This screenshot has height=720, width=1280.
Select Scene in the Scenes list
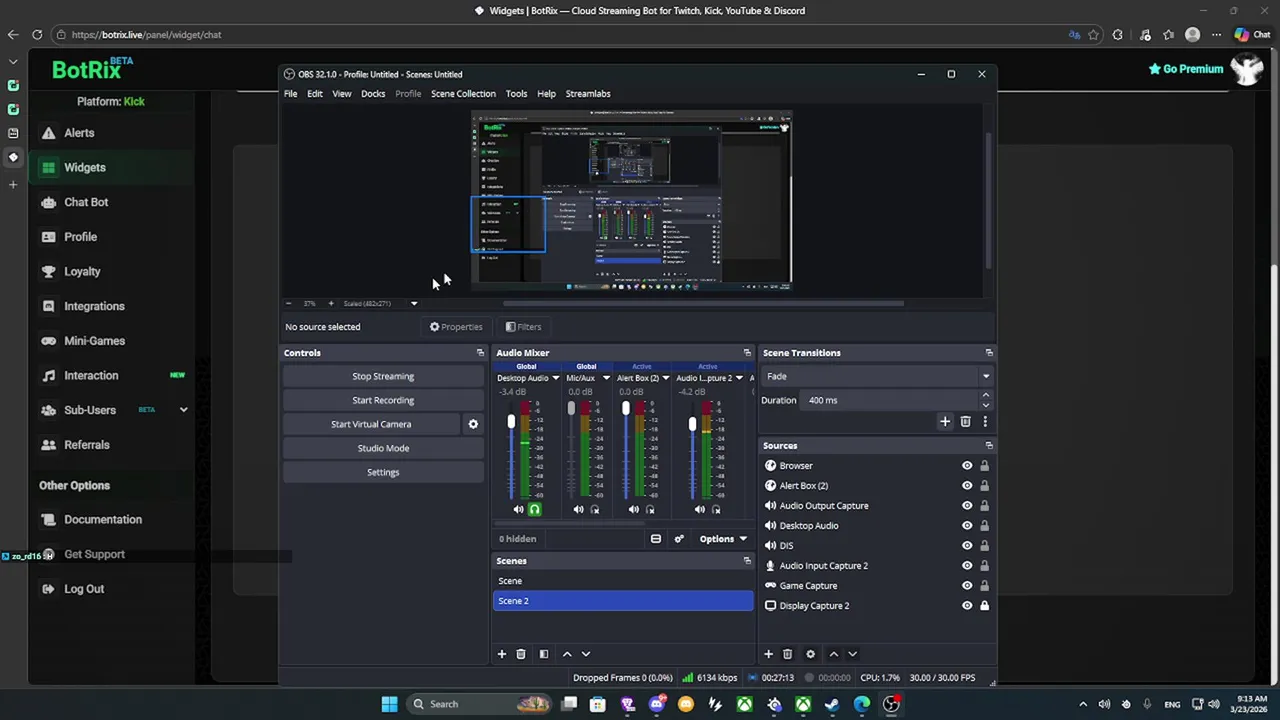623,581
